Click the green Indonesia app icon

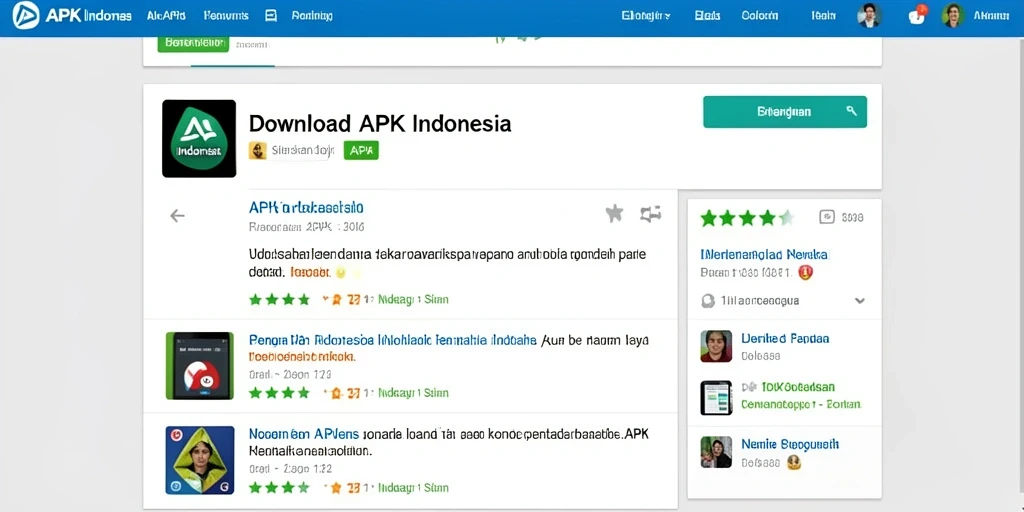199,138
